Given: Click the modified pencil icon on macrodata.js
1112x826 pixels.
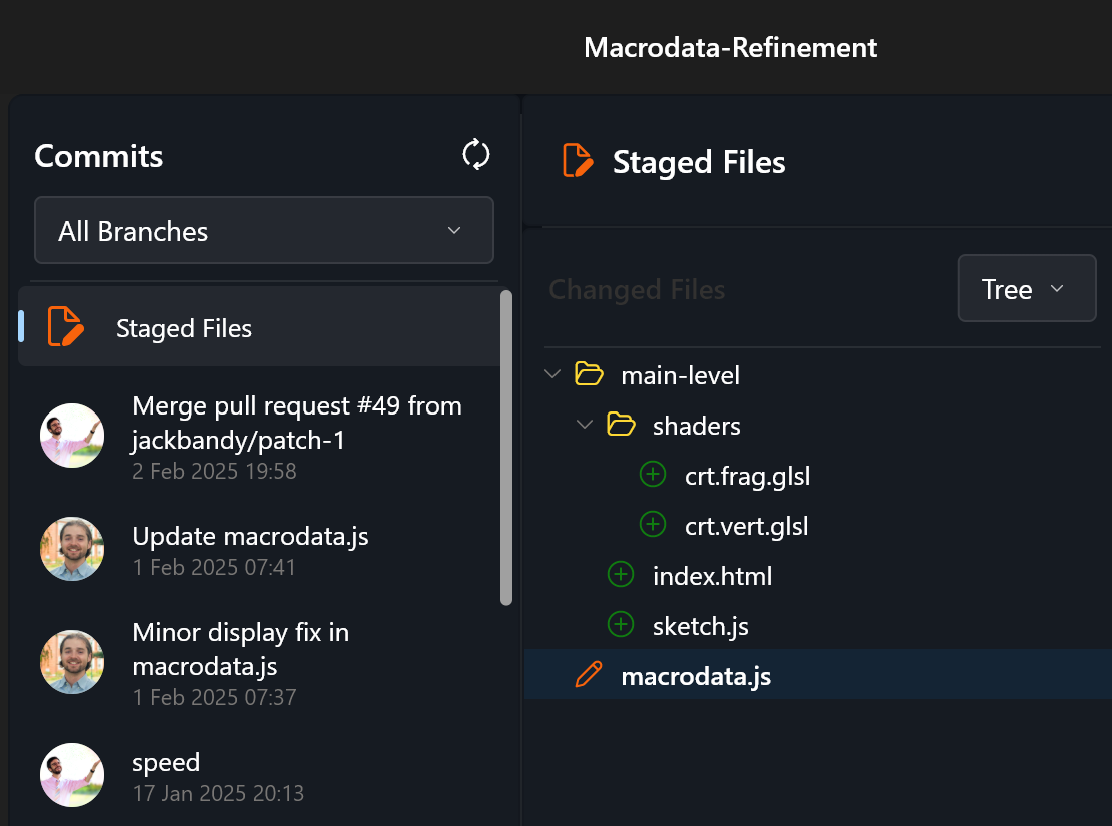Looking at the screenshot, I should [x=588, y=675].
